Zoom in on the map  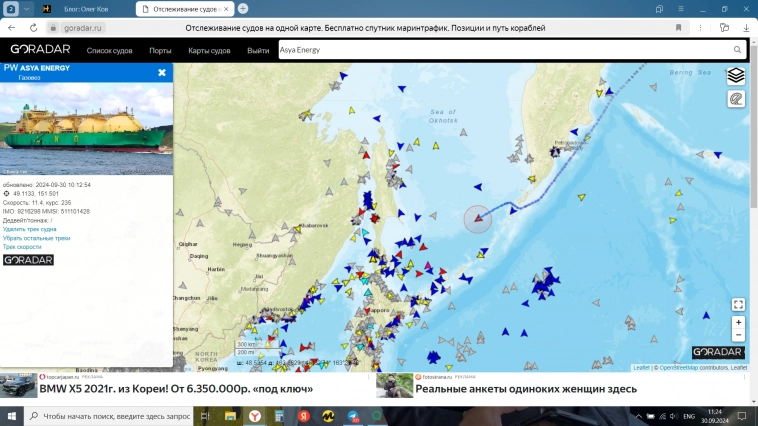pos(738,323)
